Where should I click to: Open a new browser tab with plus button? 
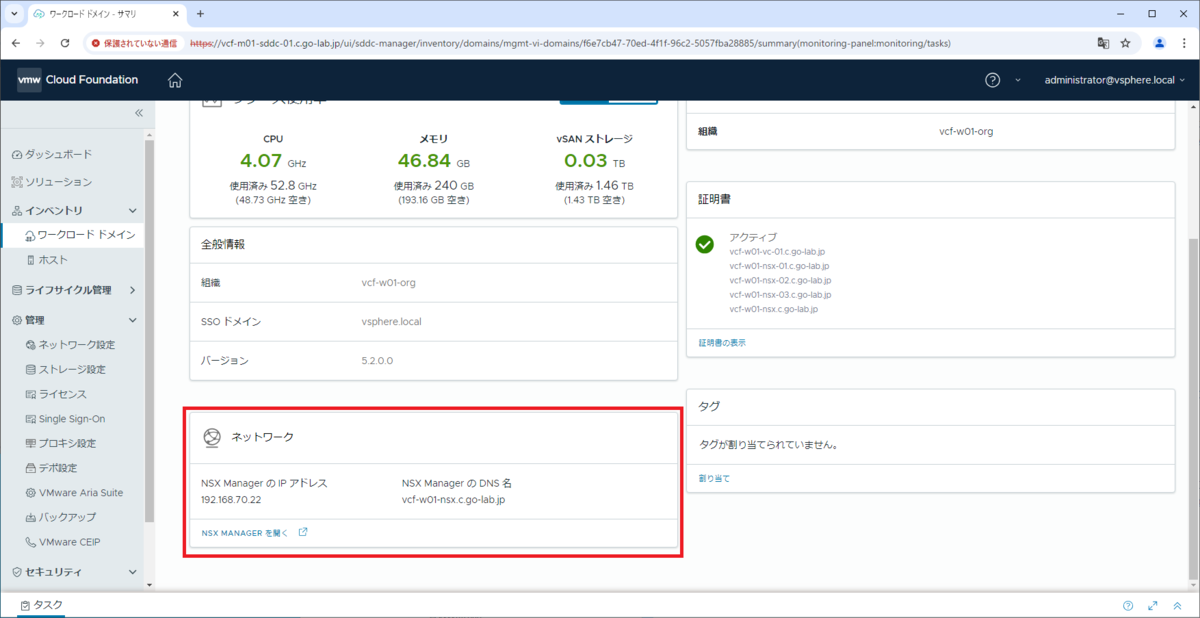pos(200,14)
